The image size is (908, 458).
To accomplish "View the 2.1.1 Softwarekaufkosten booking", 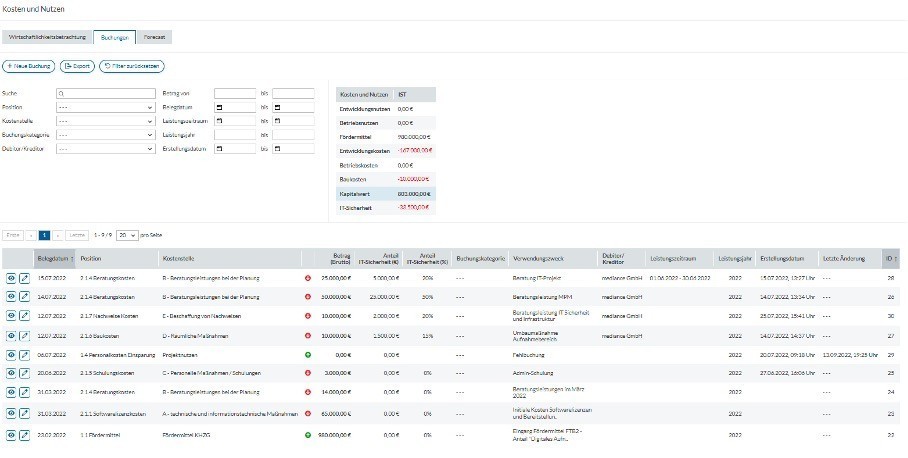I will click(x=11, y=413).
